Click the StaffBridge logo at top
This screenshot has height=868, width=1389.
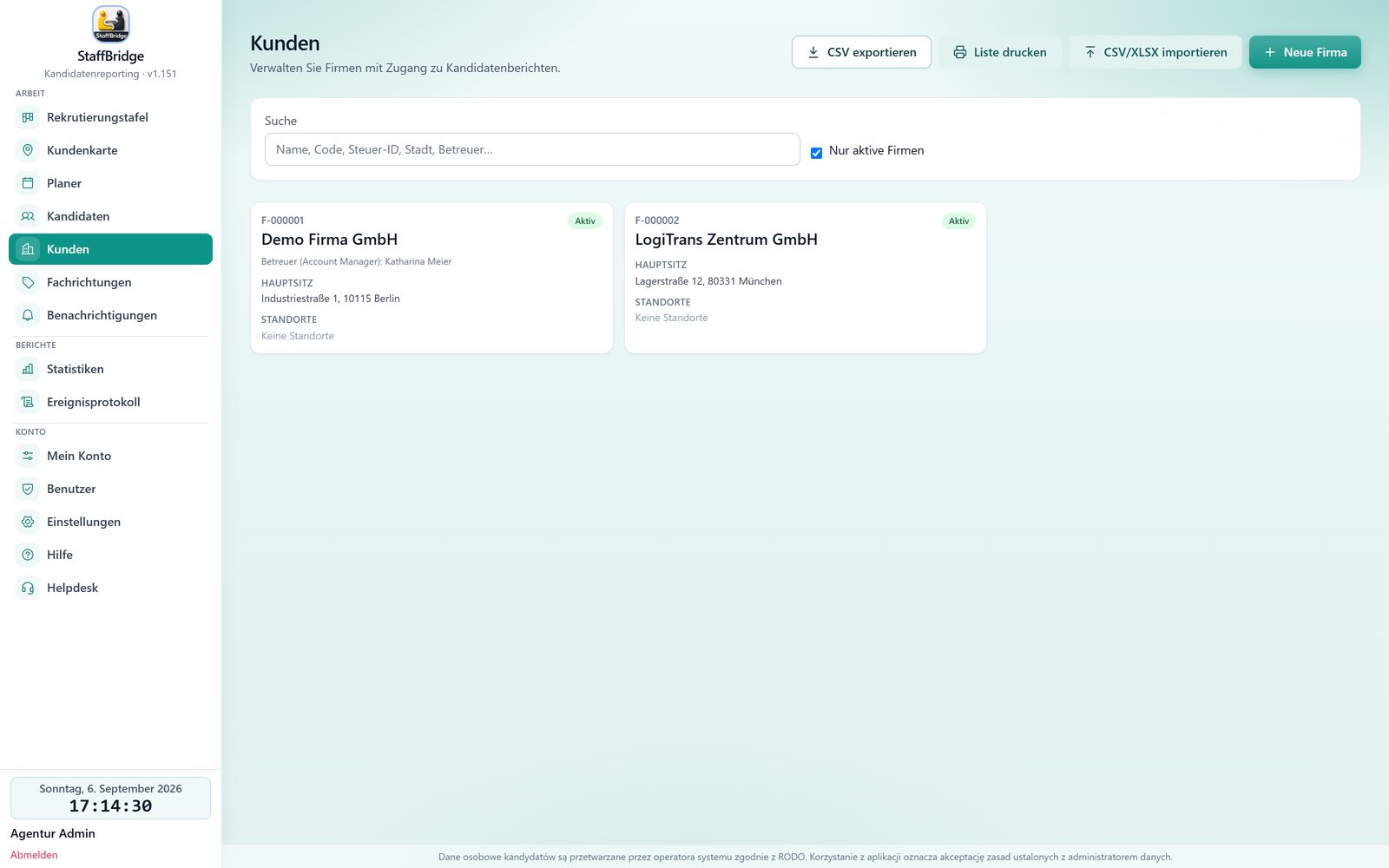click(111, 24)
